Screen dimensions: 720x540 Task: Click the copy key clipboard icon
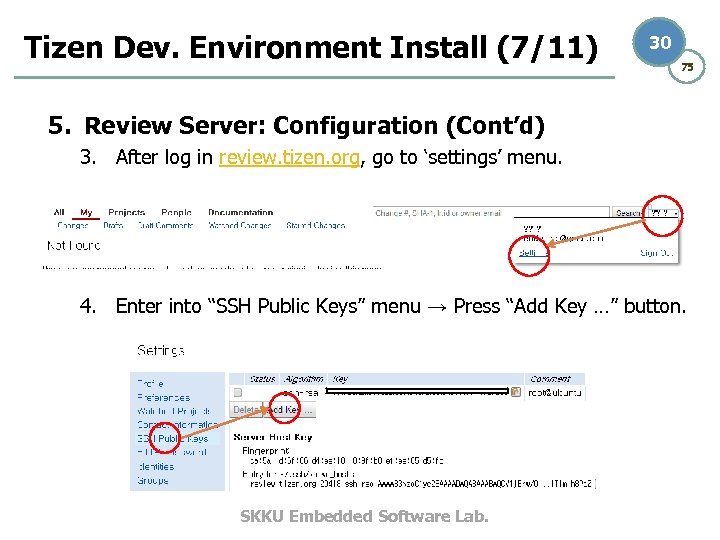click(516, 392)
